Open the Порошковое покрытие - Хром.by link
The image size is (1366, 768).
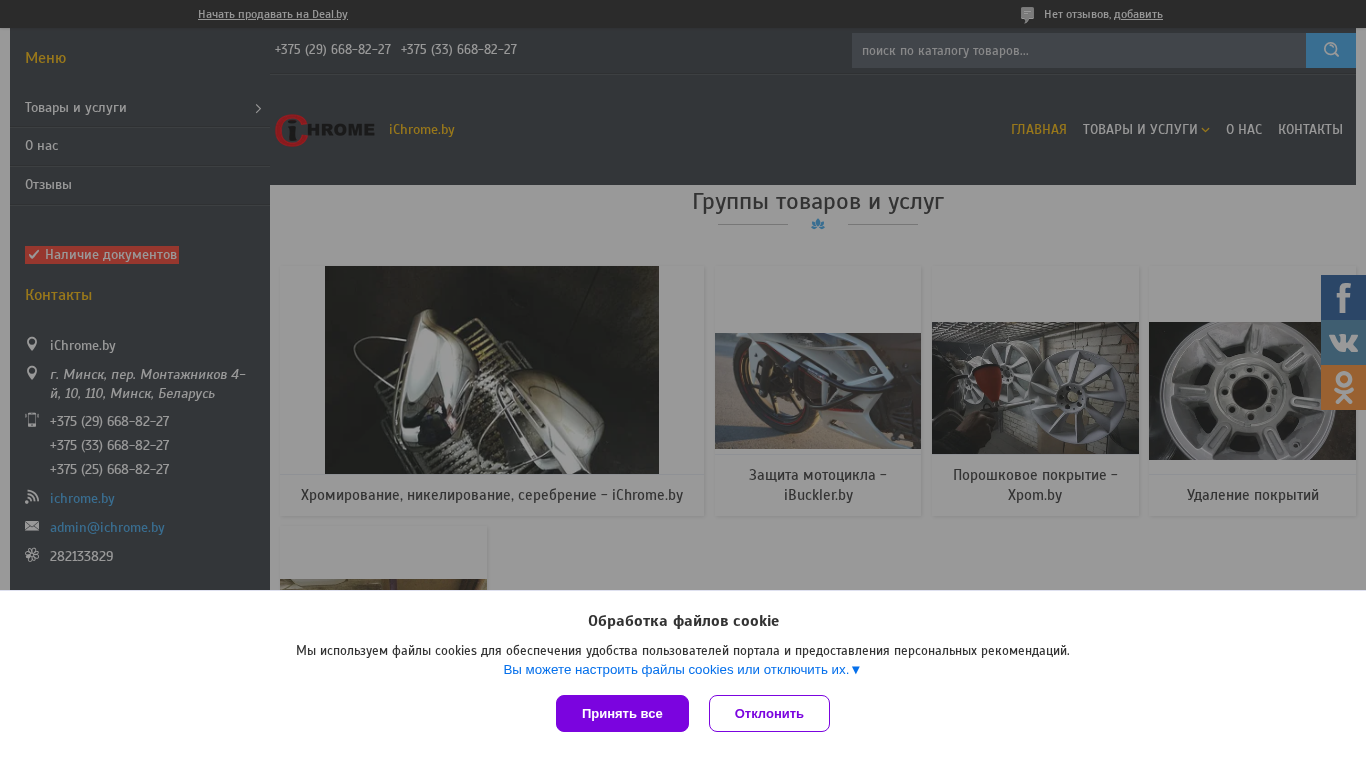1035,485
